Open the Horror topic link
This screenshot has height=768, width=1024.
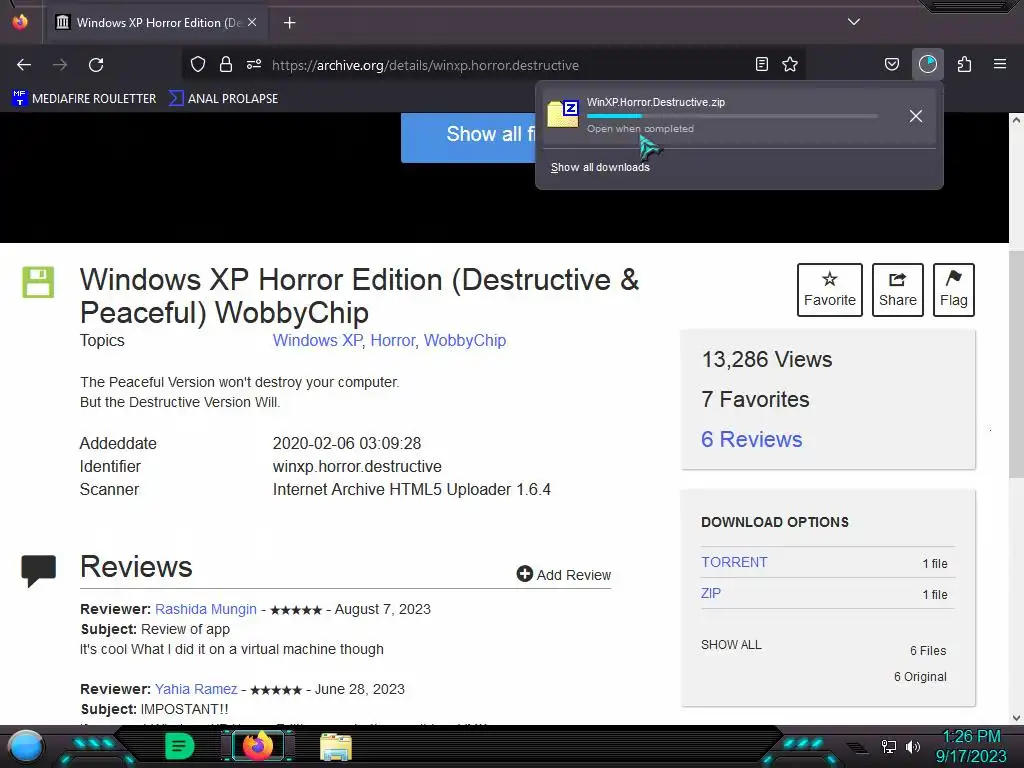click(392, 340)
